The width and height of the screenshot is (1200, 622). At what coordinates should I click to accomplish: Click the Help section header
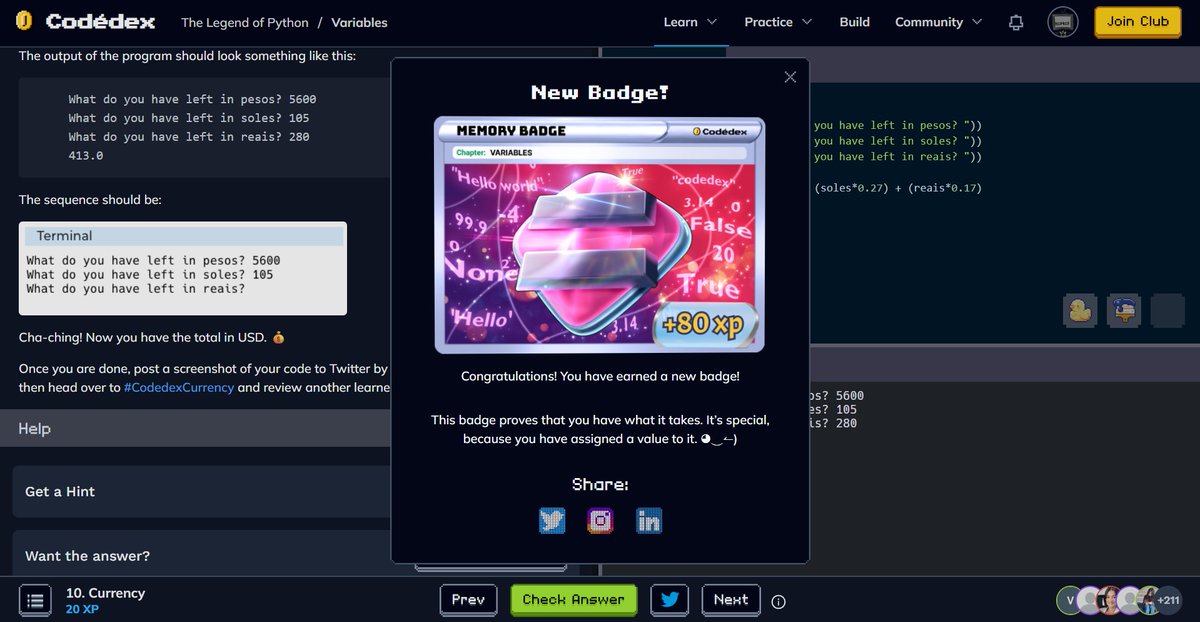tap(195, 428)
